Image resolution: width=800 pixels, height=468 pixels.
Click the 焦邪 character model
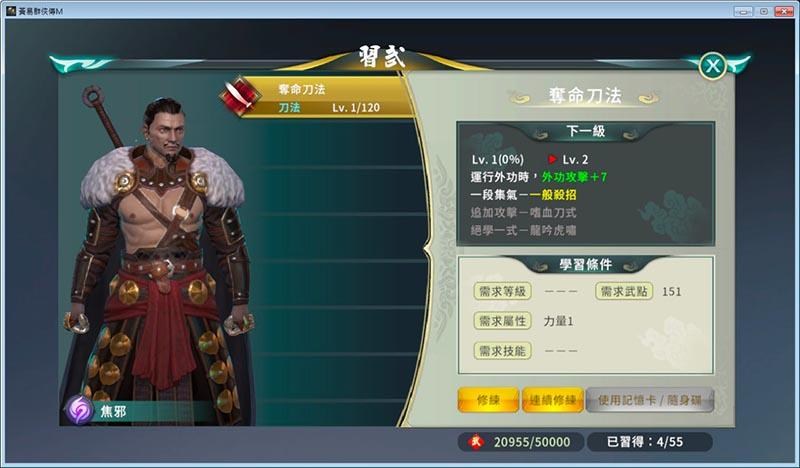162,255
